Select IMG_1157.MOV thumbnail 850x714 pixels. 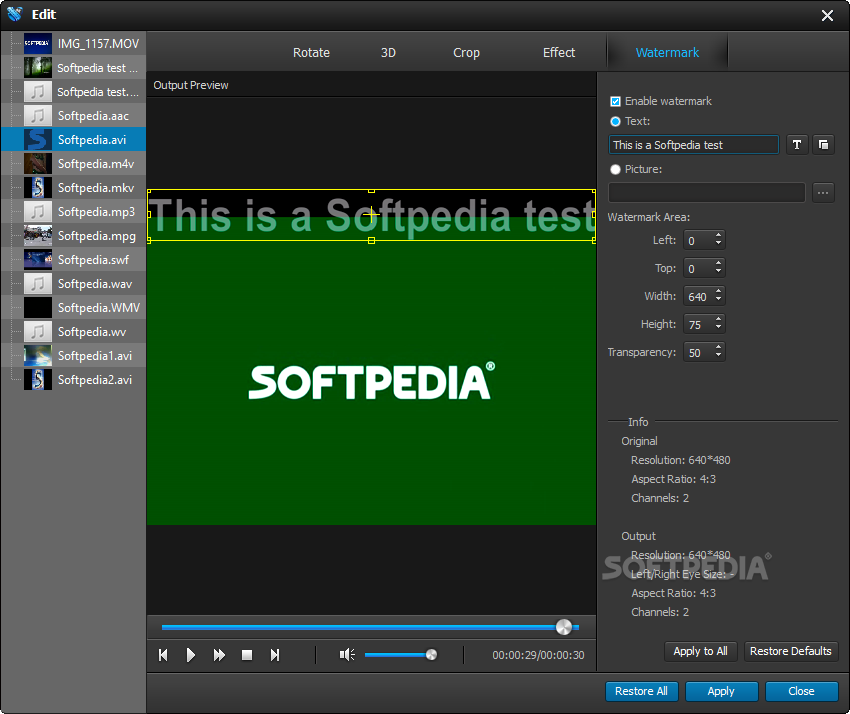(38, 44)
